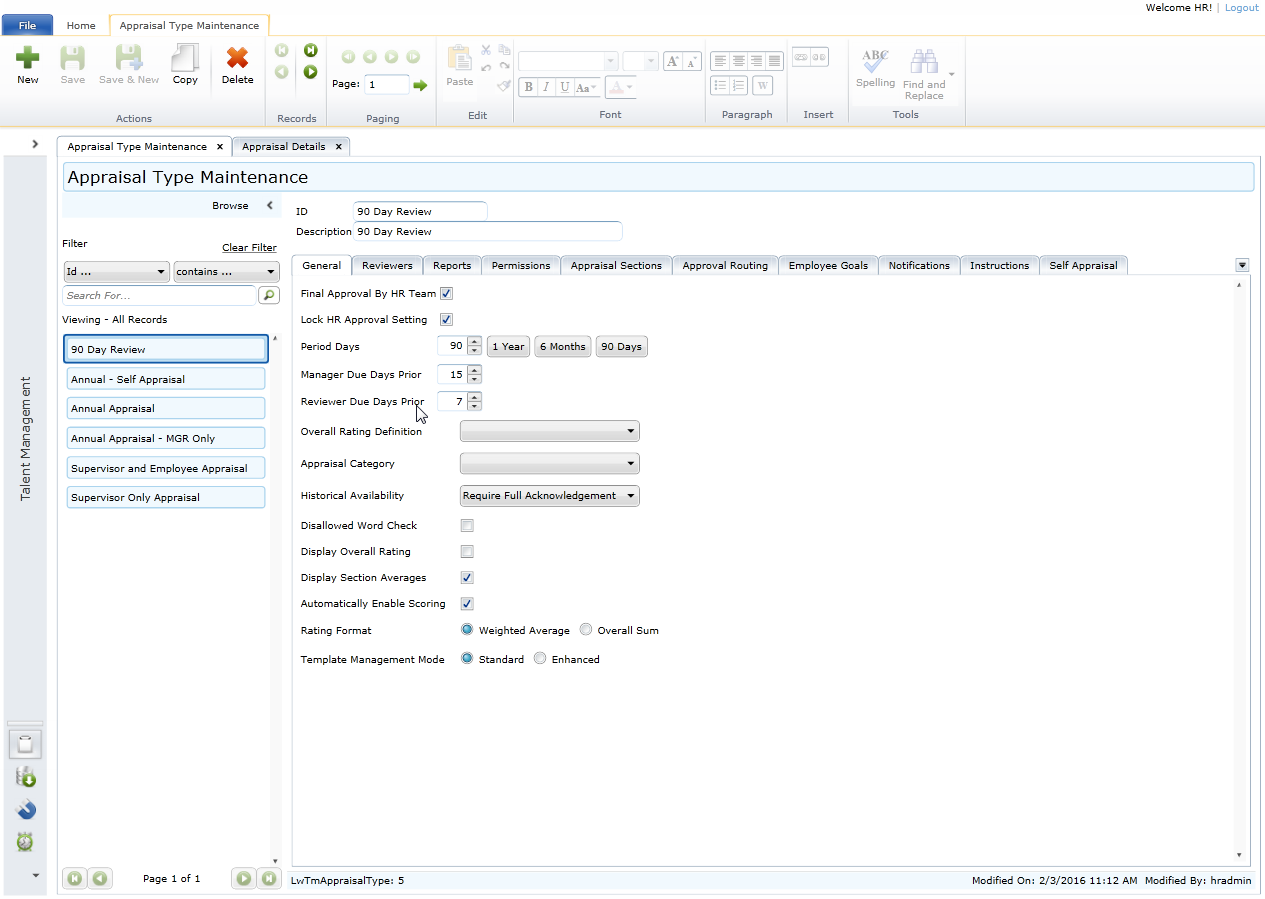Expand the Overall Rating Definition dropdown
Viewport: 1265px width, 899px height.
(x=549, y=431)
